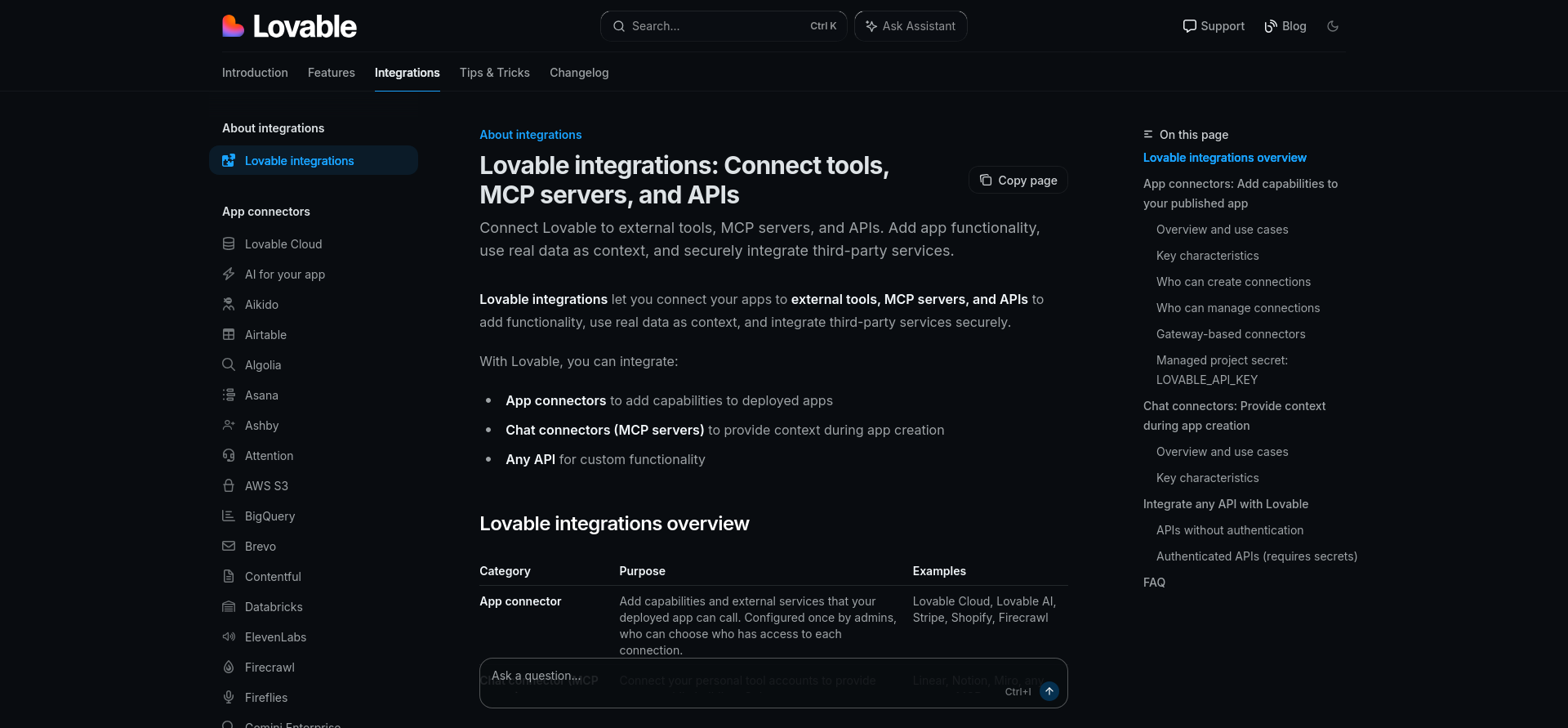This screenshot has height=728, width=1568.
Task: Click the Fireflies microphone icon
Action: click(229, 697)
